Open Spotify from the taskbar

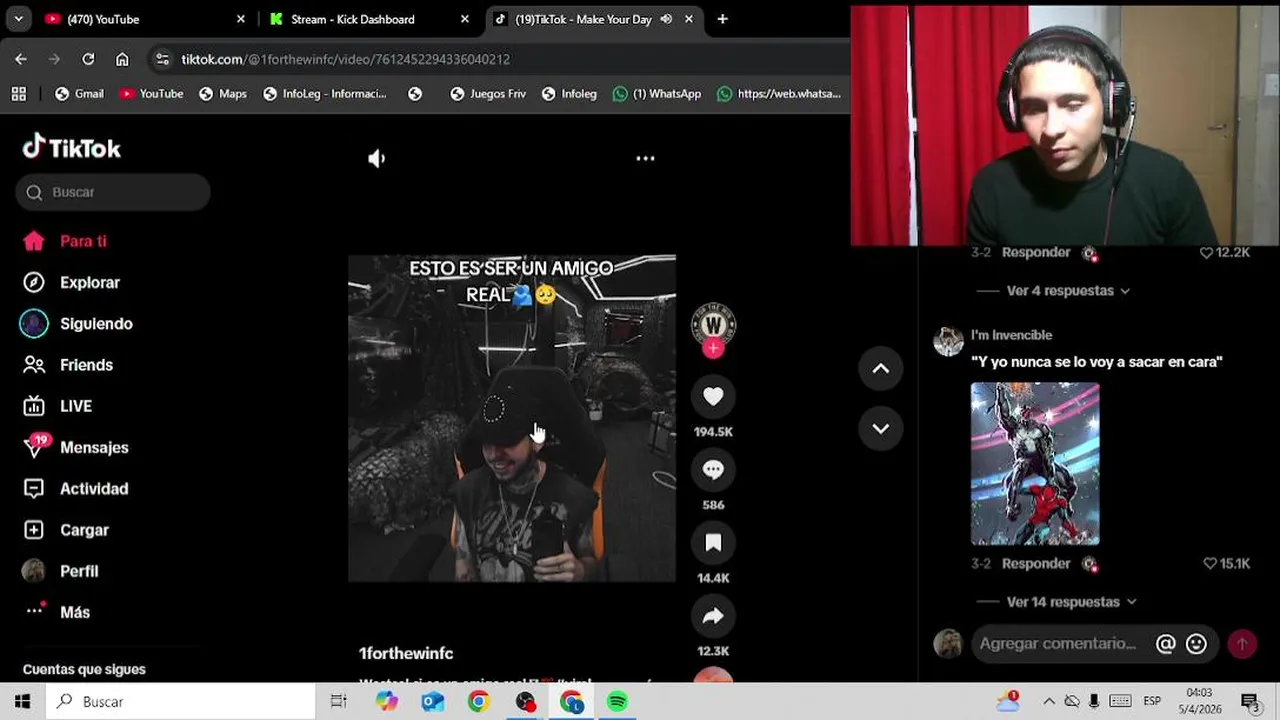[618, 702]
